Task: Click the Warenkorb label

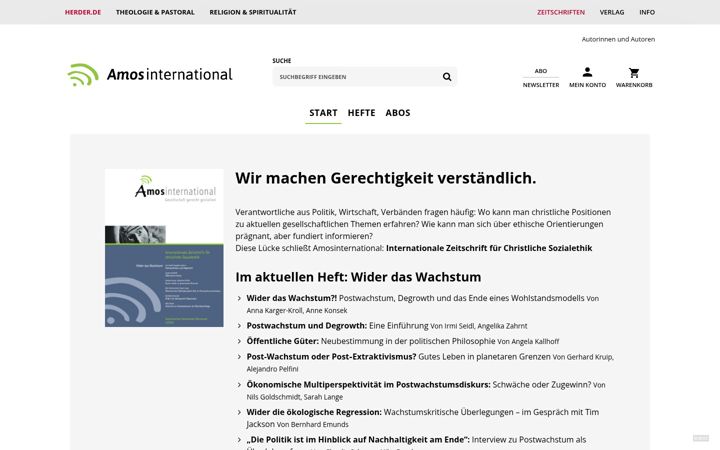Action: [634, 85]
